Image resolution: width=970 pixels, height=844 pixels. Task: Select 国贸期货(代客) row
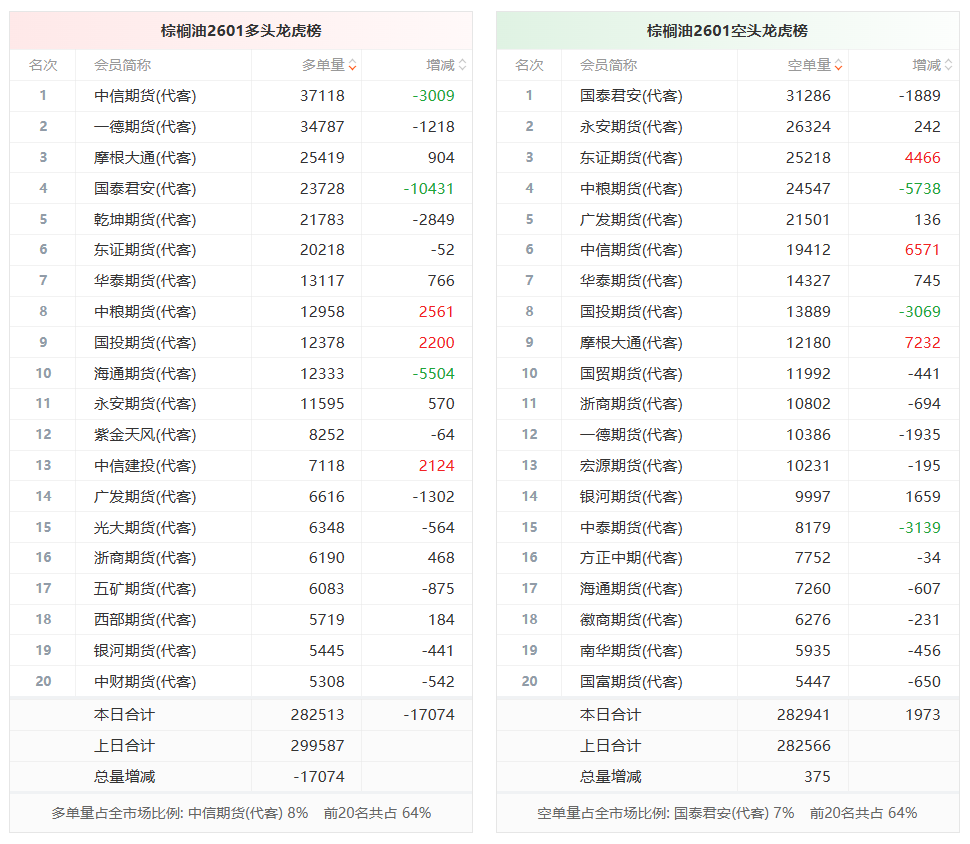728,374
